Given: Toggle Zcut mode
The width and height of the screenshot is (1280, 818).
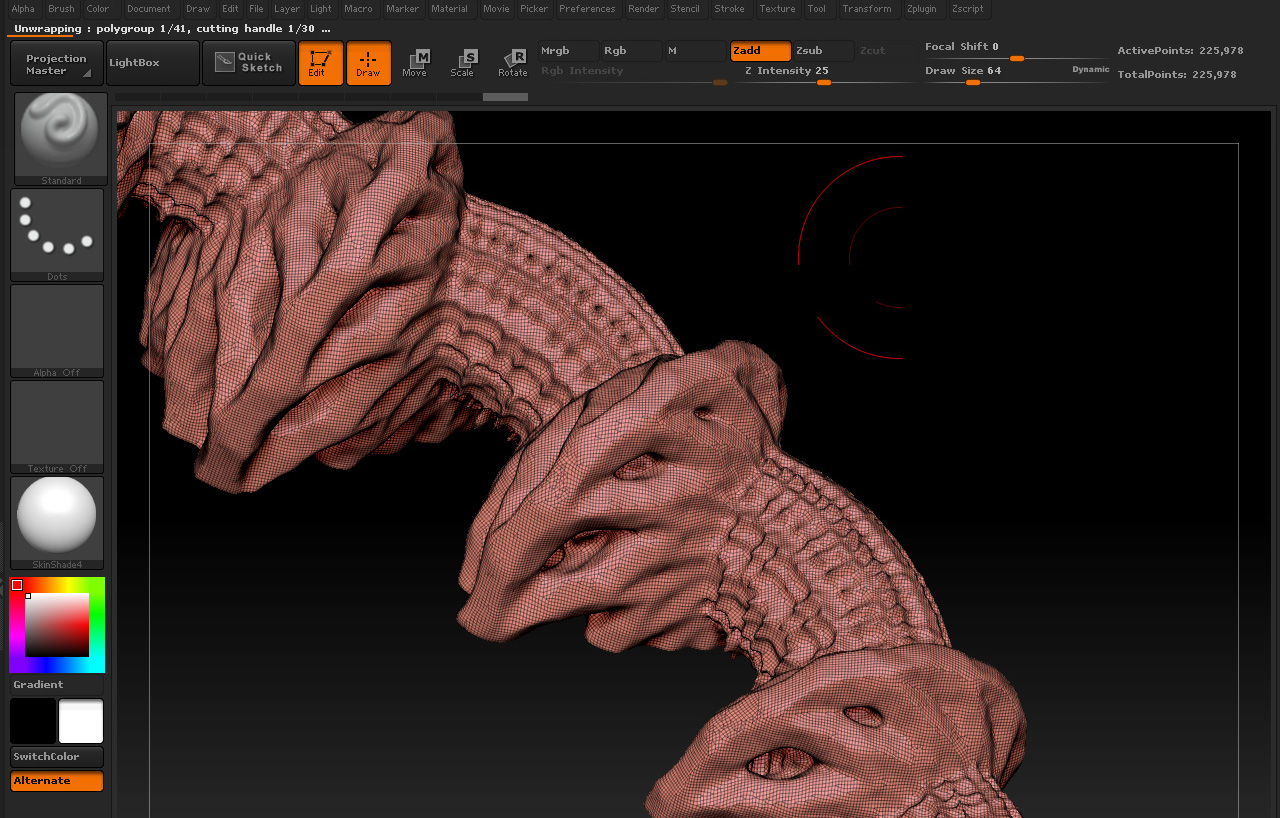Looking at the screenshot, I should pyautogui.click(x=886, y=51).
